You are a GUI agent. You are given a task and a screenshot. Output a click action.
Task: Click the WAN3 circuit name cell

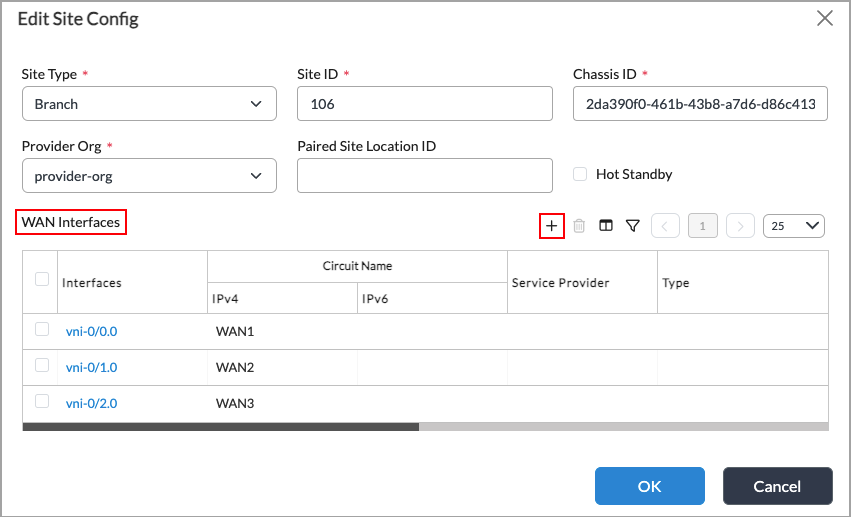(x=282, y=403)
